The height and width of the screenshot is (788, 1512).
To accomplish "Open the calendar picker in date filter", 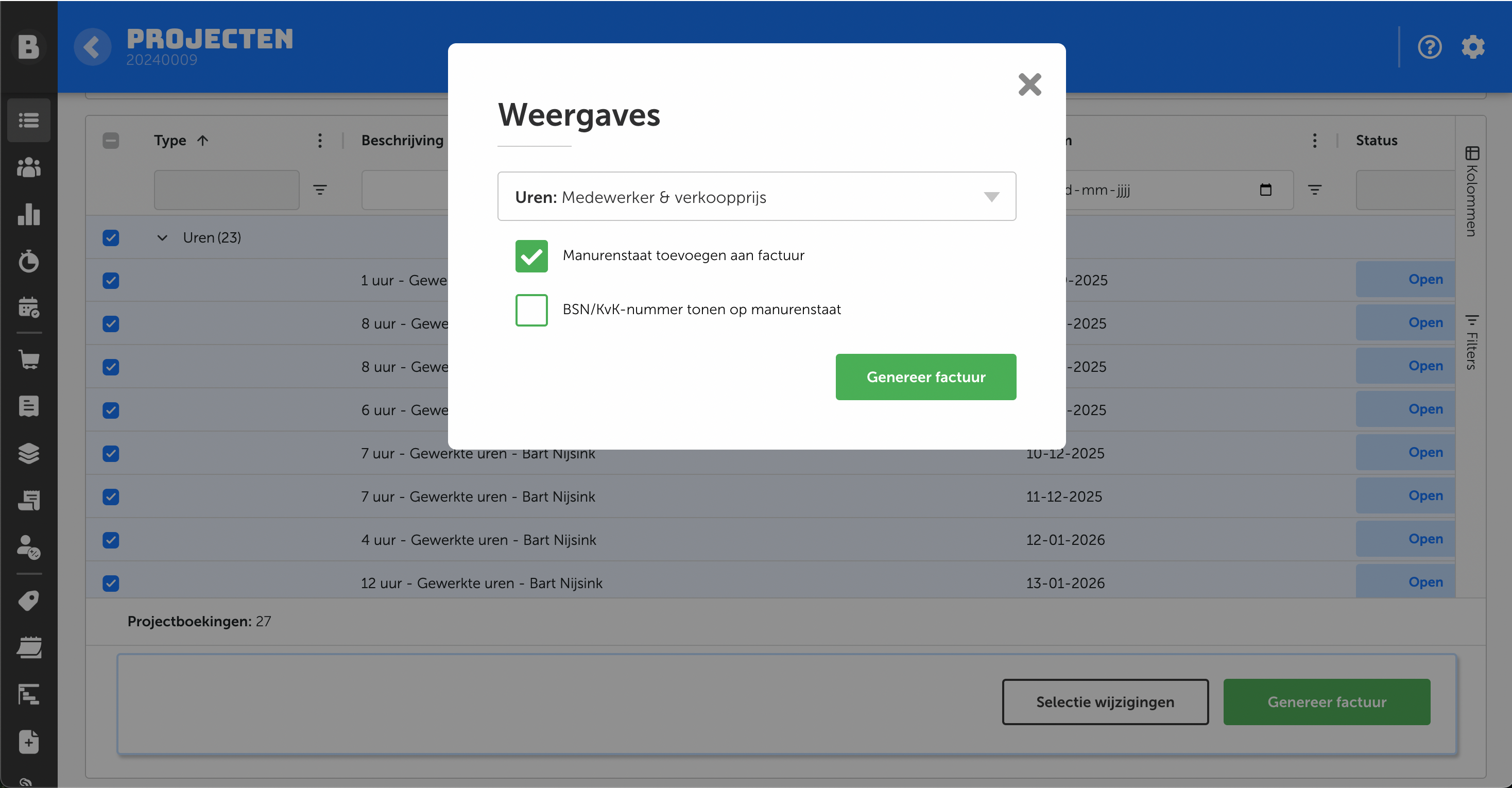I will pos(1265,190).
